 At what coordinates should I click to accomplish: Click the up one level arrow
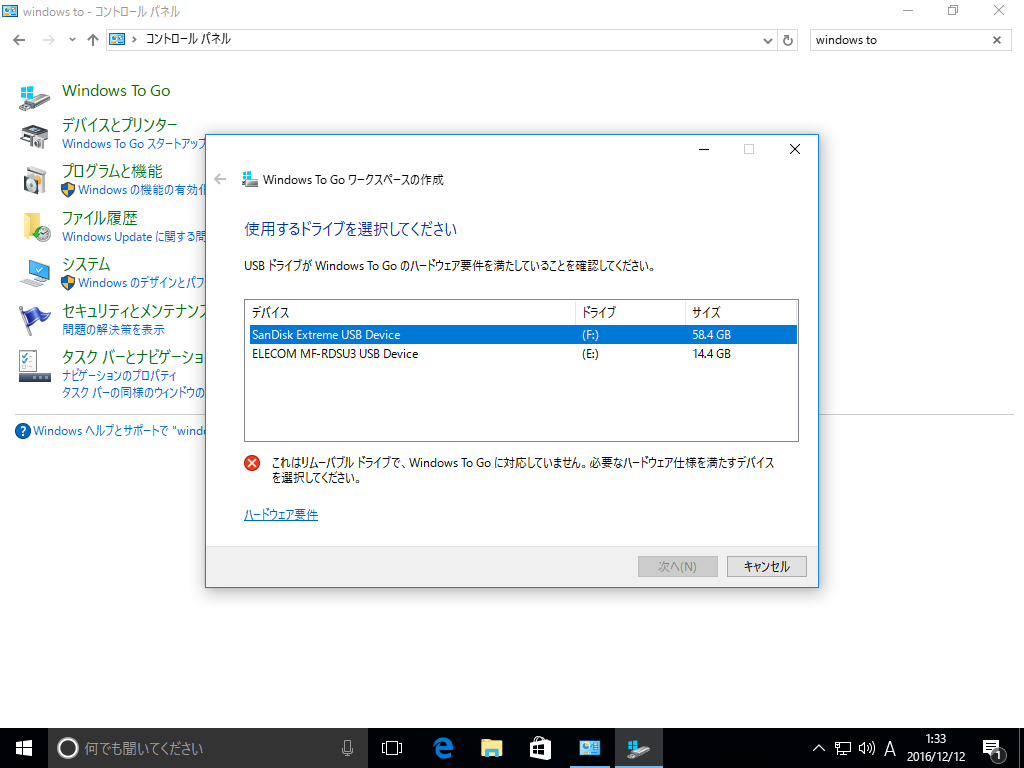pos(93,40)
